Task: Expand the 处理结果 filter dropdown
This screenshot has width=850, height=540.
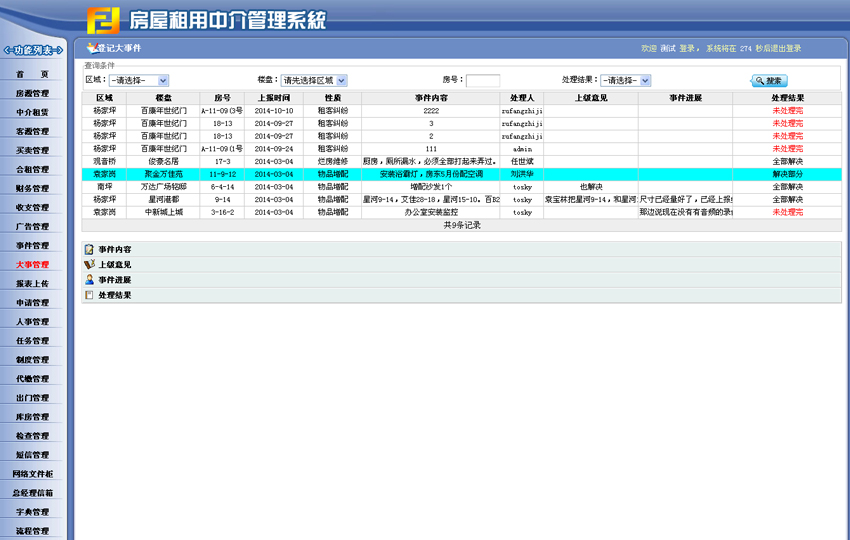Action: (625, 80)
